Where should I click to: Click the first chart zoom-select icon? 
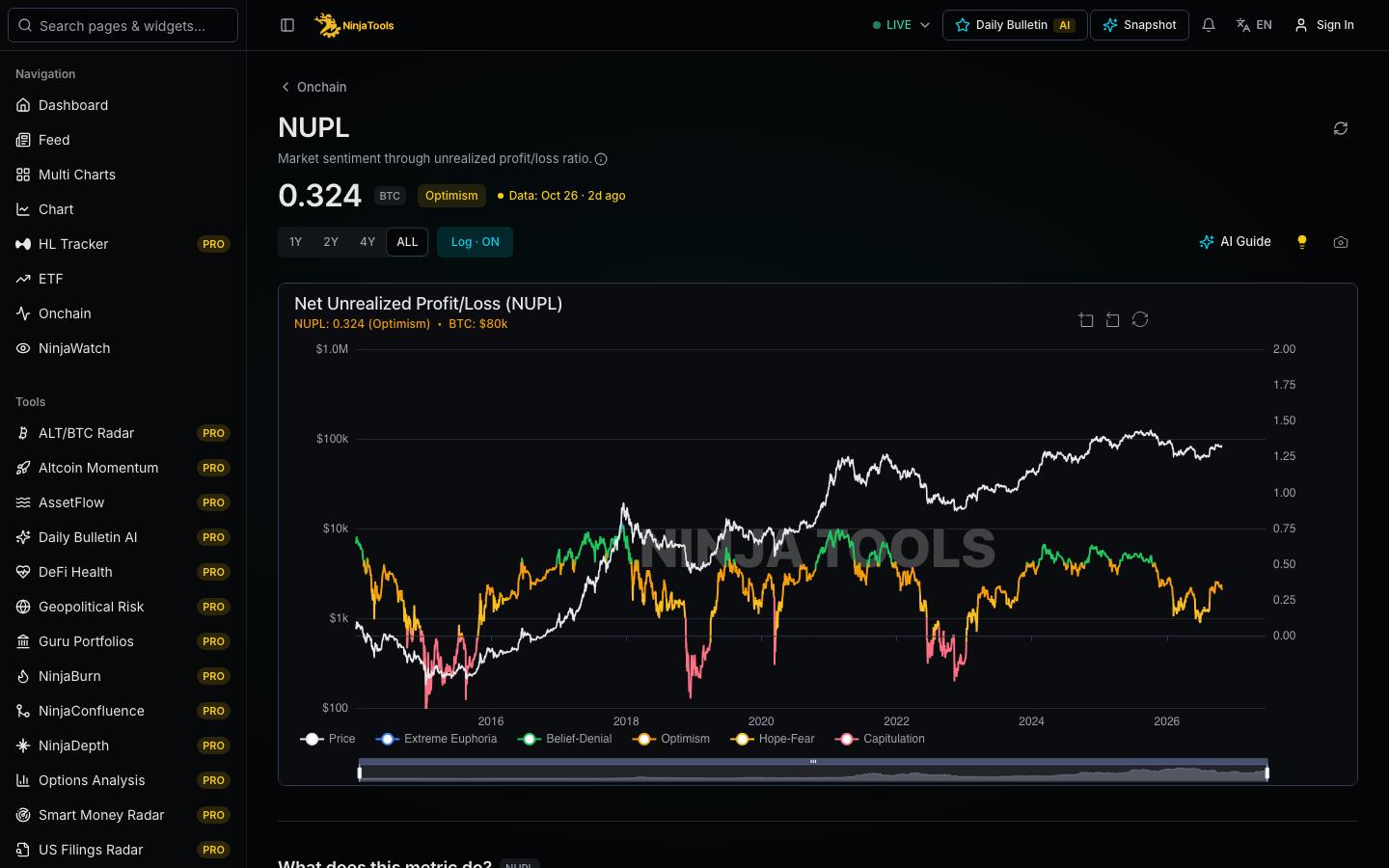(1086, 319)
